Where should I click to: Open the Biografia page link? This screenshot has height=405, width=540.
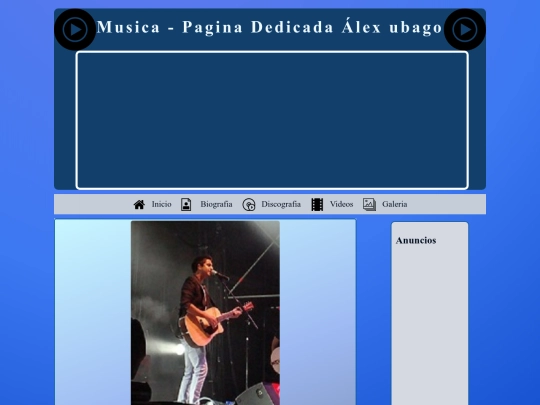click(216, 204)
